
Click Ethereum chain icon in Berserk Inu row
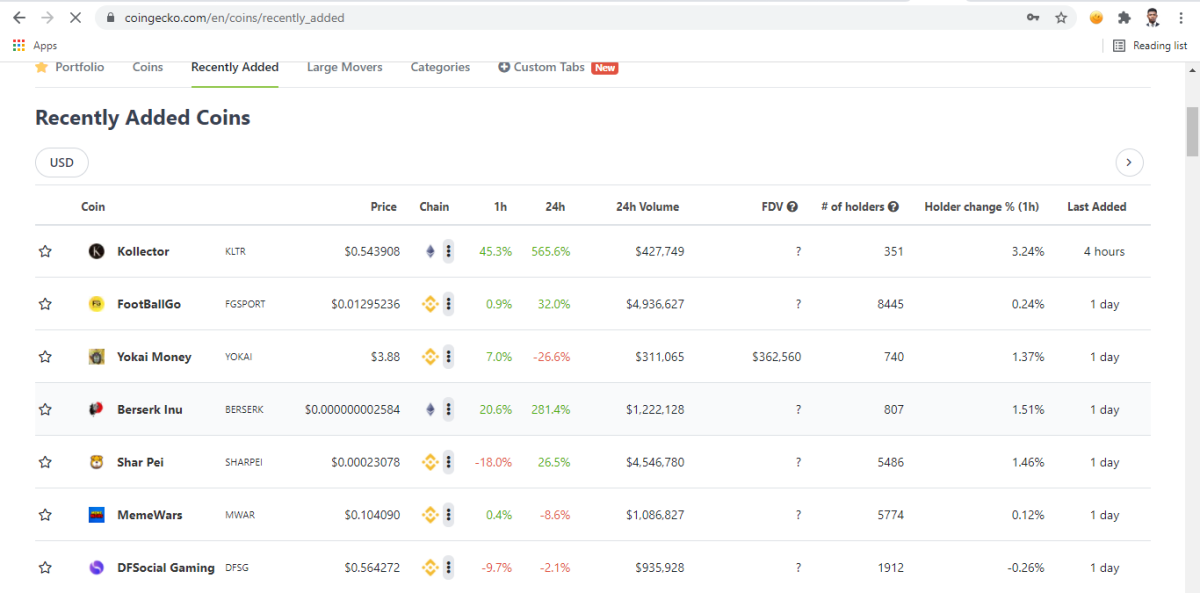(431, 410)
